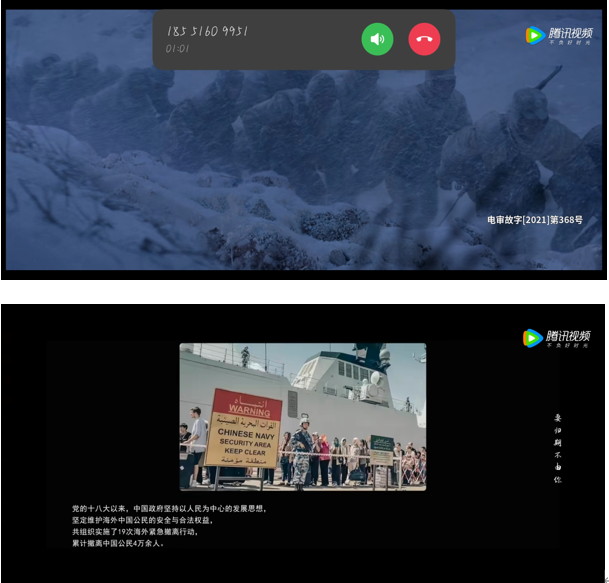Tap the green speaker button on call banner
This screenshot has width=609, height=583.
tap(377, 39)
